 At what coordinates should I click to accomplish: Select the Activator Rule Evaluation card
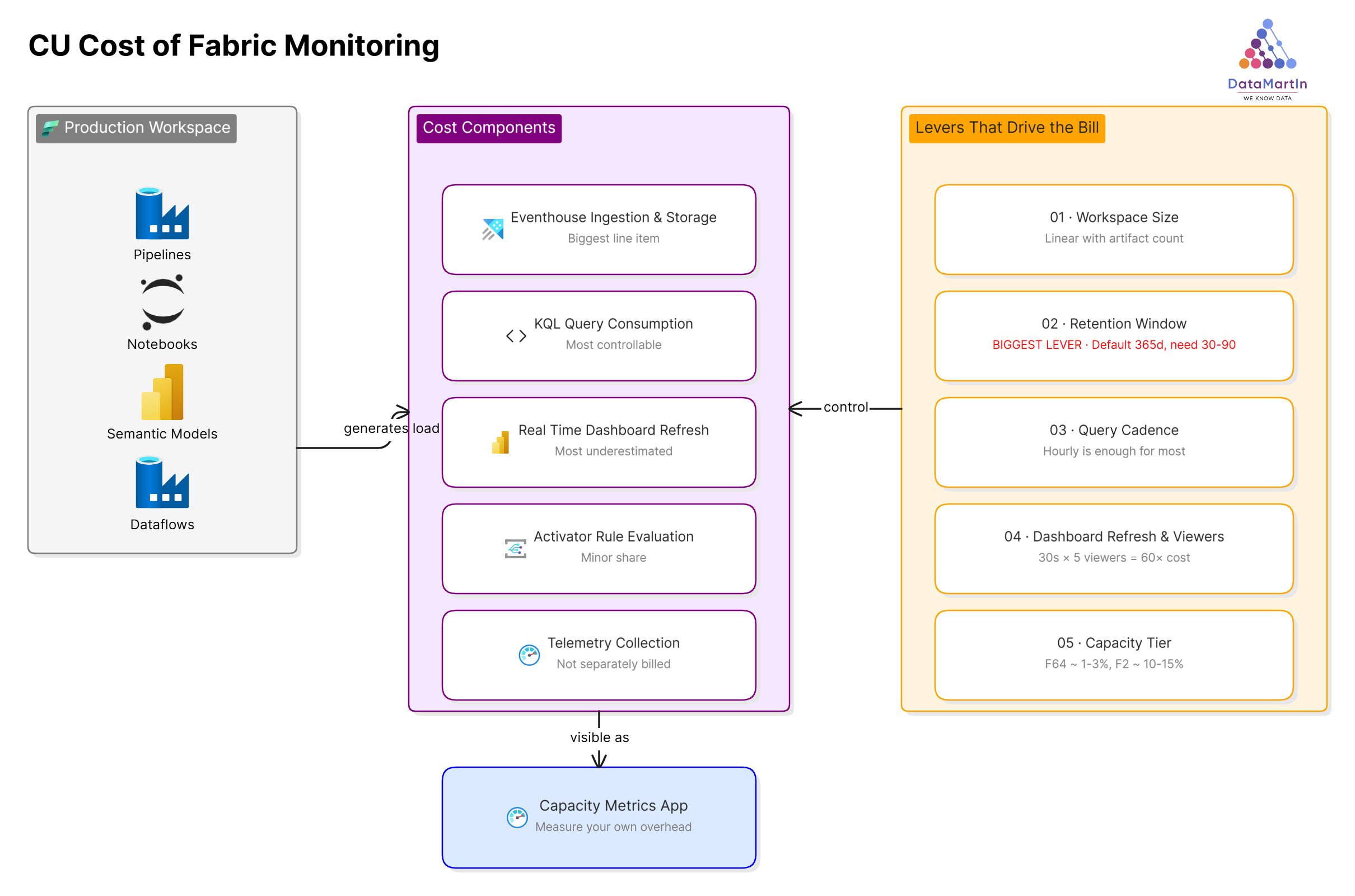click(599, 549)
